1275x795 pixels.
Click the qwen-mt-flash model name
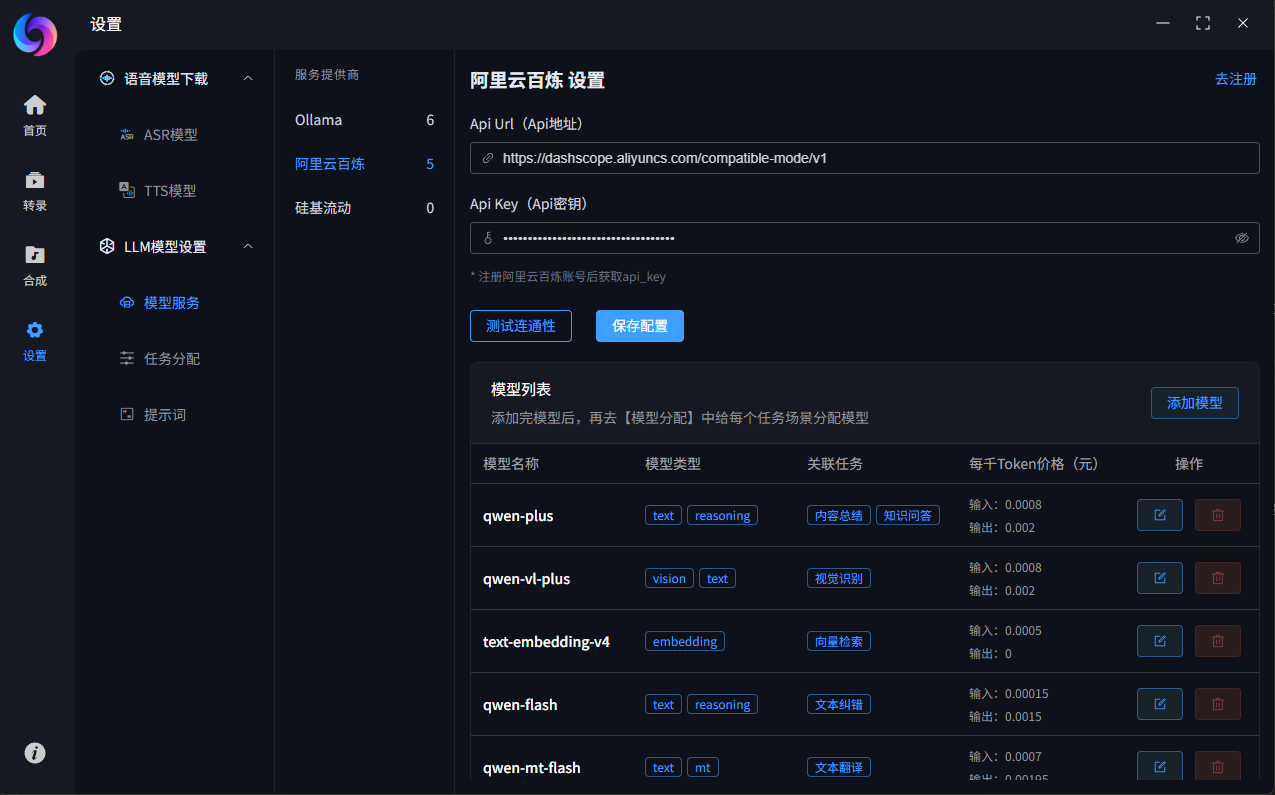[x=532, y=768]
